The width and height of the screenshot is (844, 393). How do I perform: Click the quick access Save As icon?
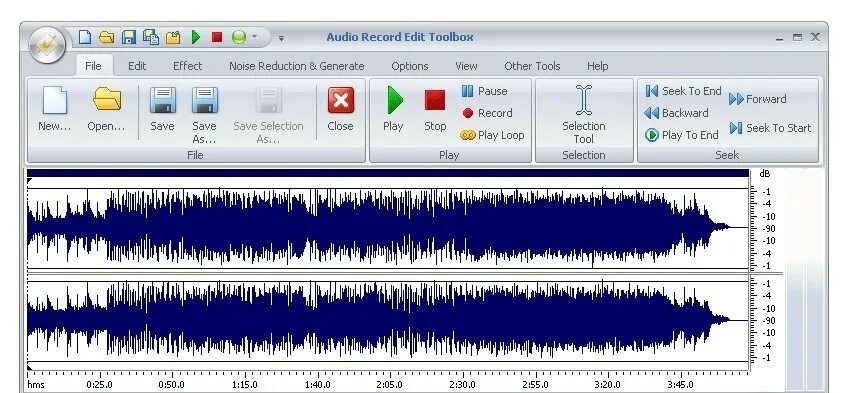151,37
